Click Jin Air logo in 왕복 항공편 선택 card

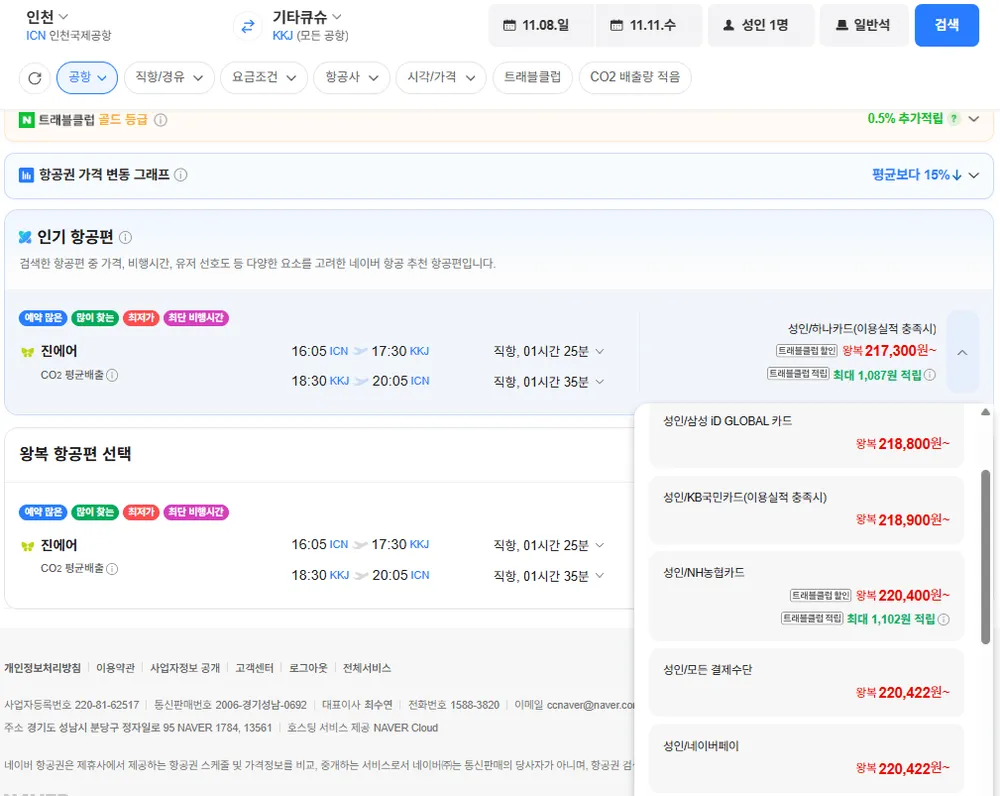tap(27, 546)
